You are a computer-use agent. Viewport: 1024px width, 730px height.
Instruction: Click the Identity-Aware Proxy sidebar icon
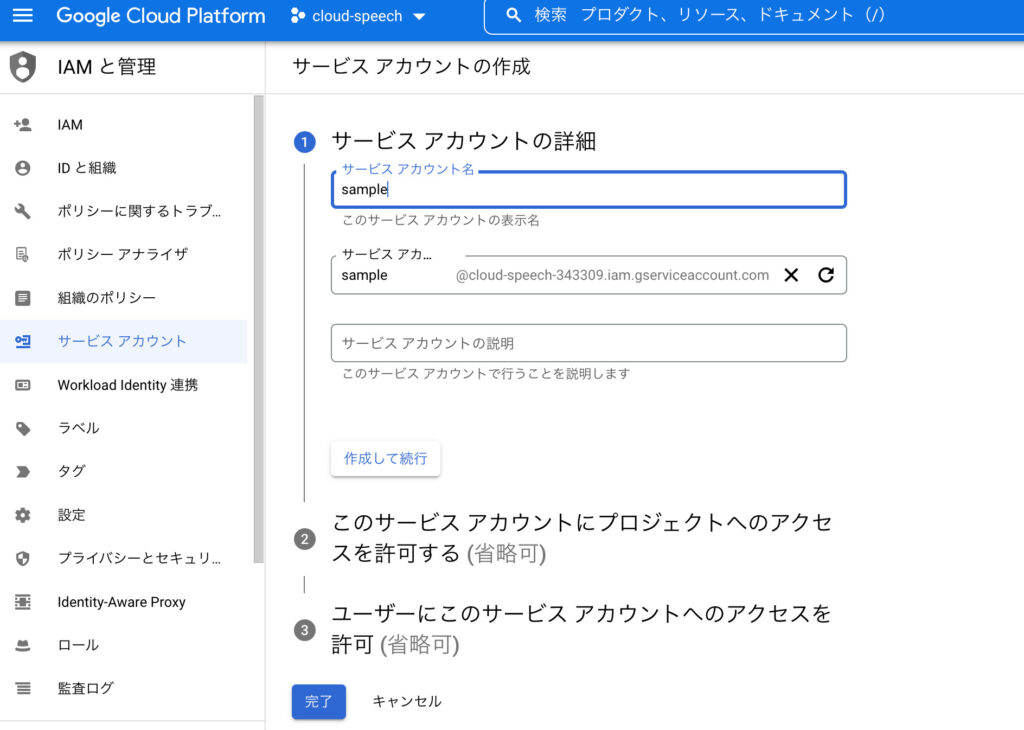pyautogui.click(x=22, y=602)
